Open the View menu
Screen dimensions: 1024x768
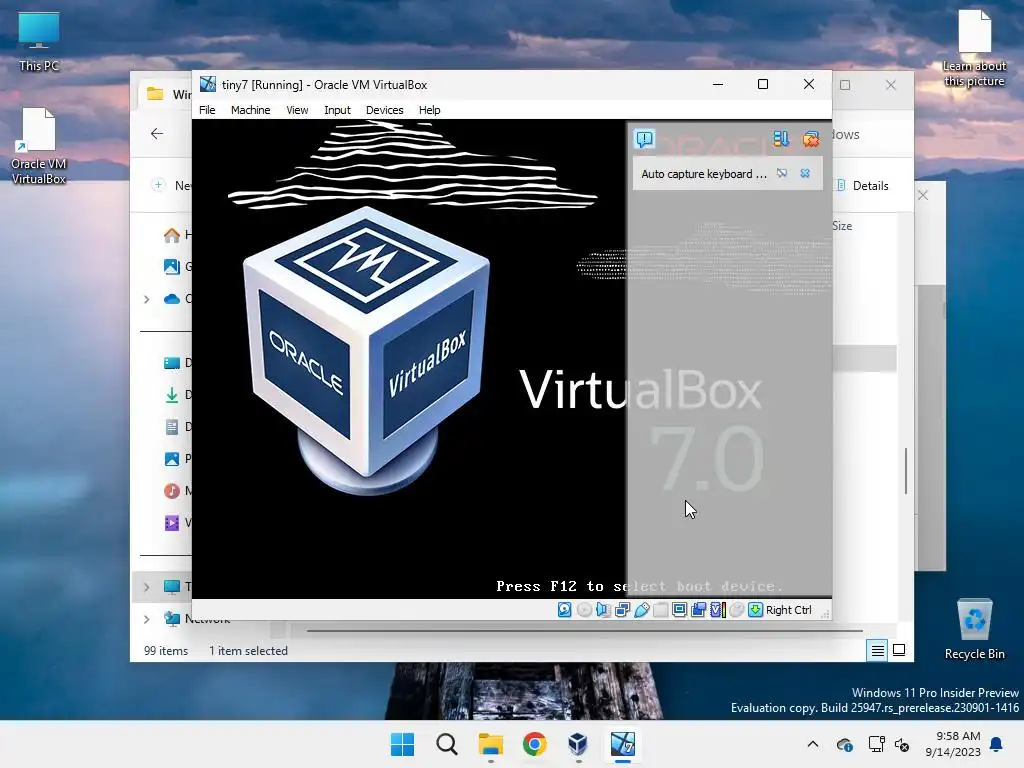click(297, 110)
